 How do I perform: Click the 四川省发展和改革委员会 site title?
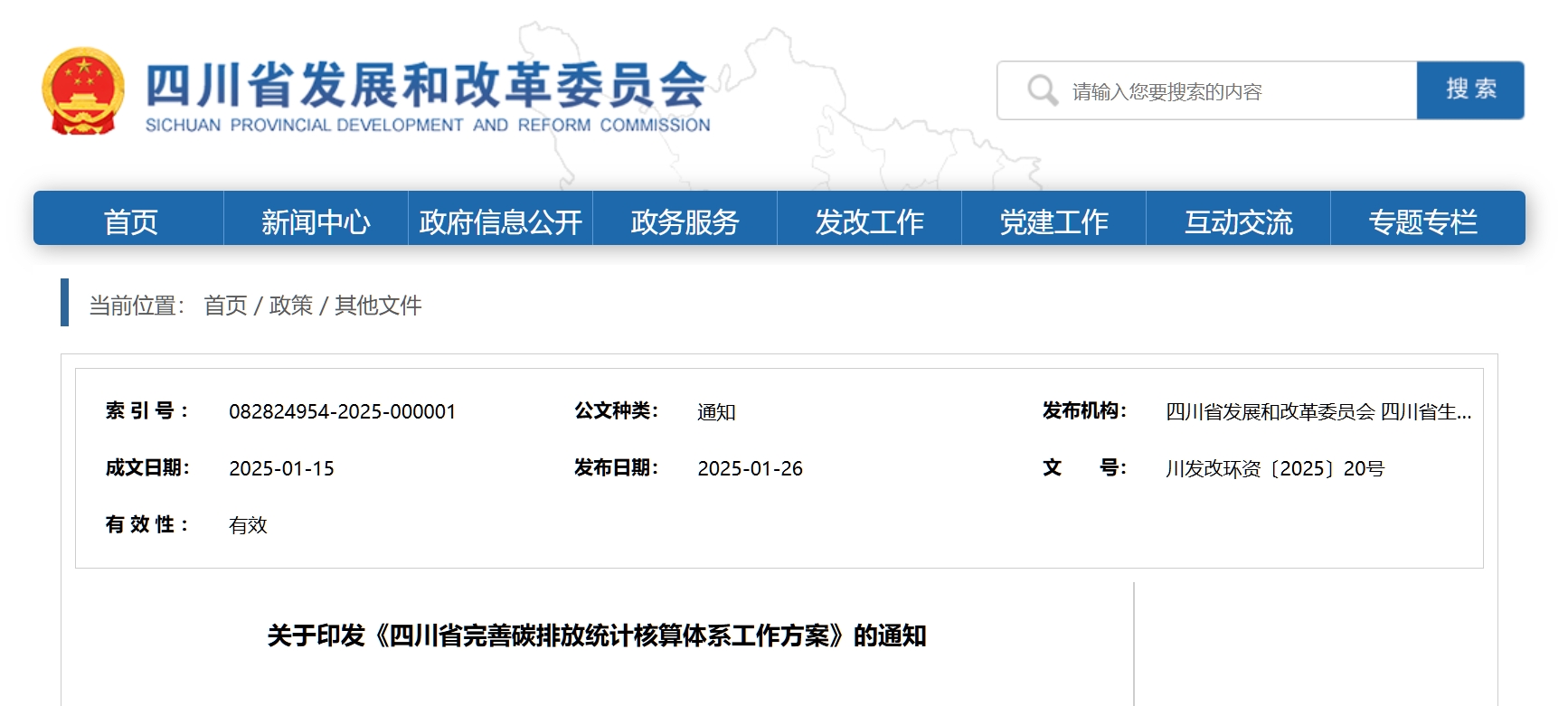tap(427, 86)
